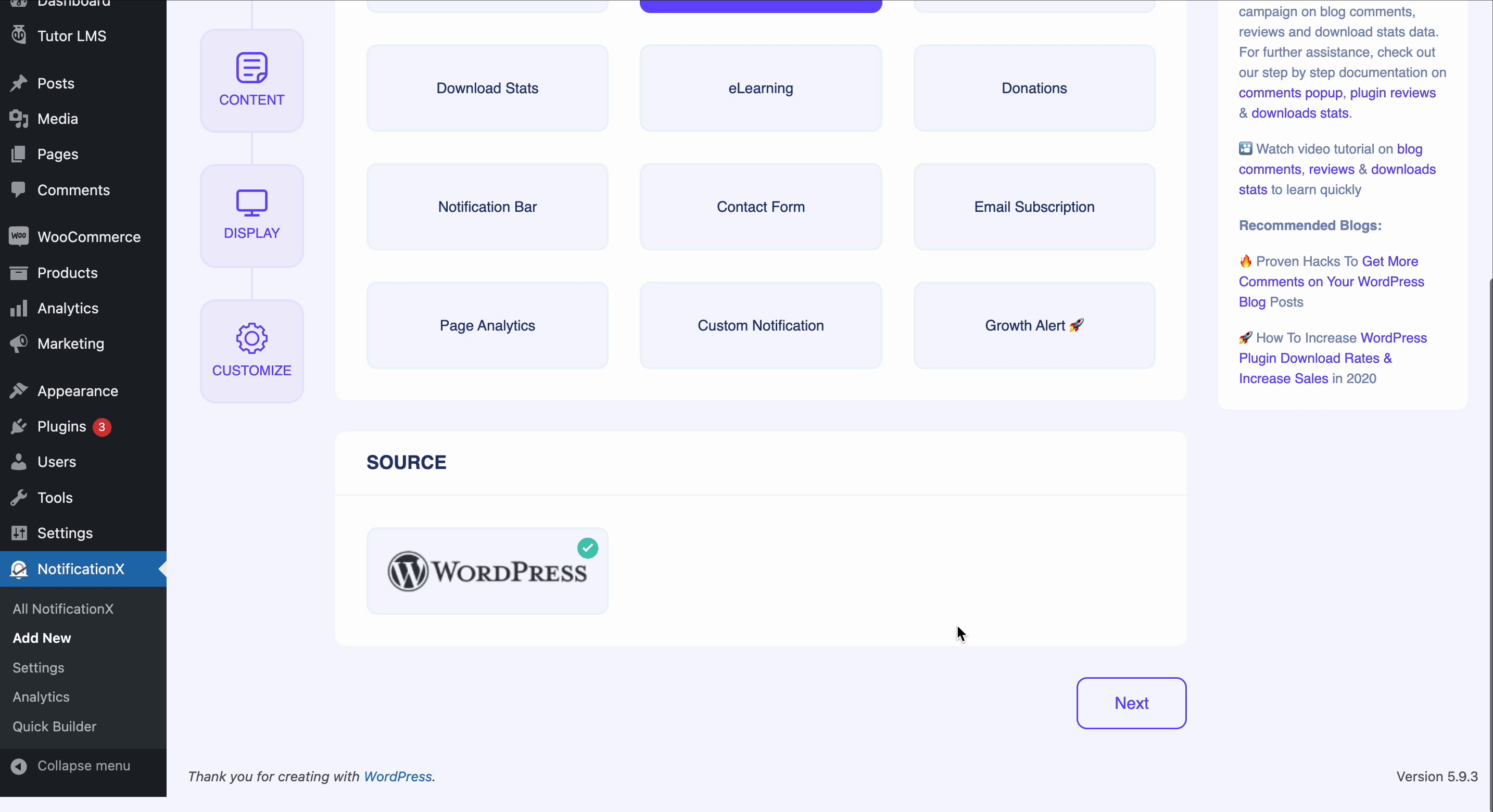Viewport: 1493px width, 812px height.
Task: Open All NotificationX submenu item
Action: point(63,608)
